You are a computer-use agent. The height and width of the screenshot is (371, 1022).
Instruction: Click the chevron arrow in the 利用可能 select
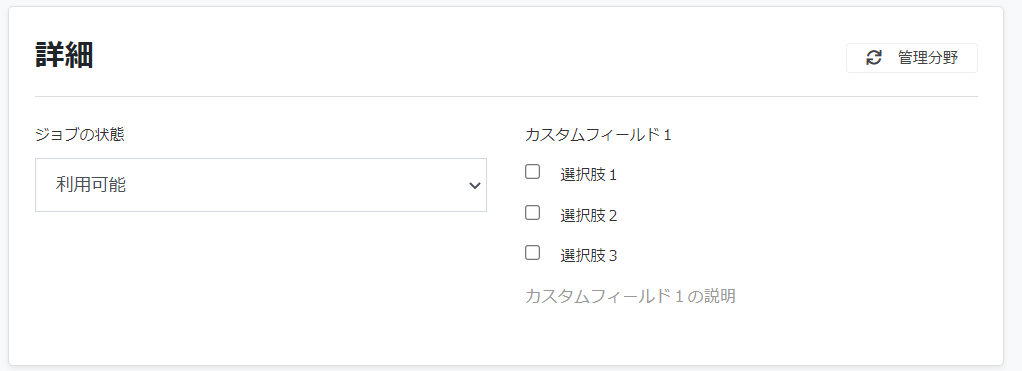(474, 186)
